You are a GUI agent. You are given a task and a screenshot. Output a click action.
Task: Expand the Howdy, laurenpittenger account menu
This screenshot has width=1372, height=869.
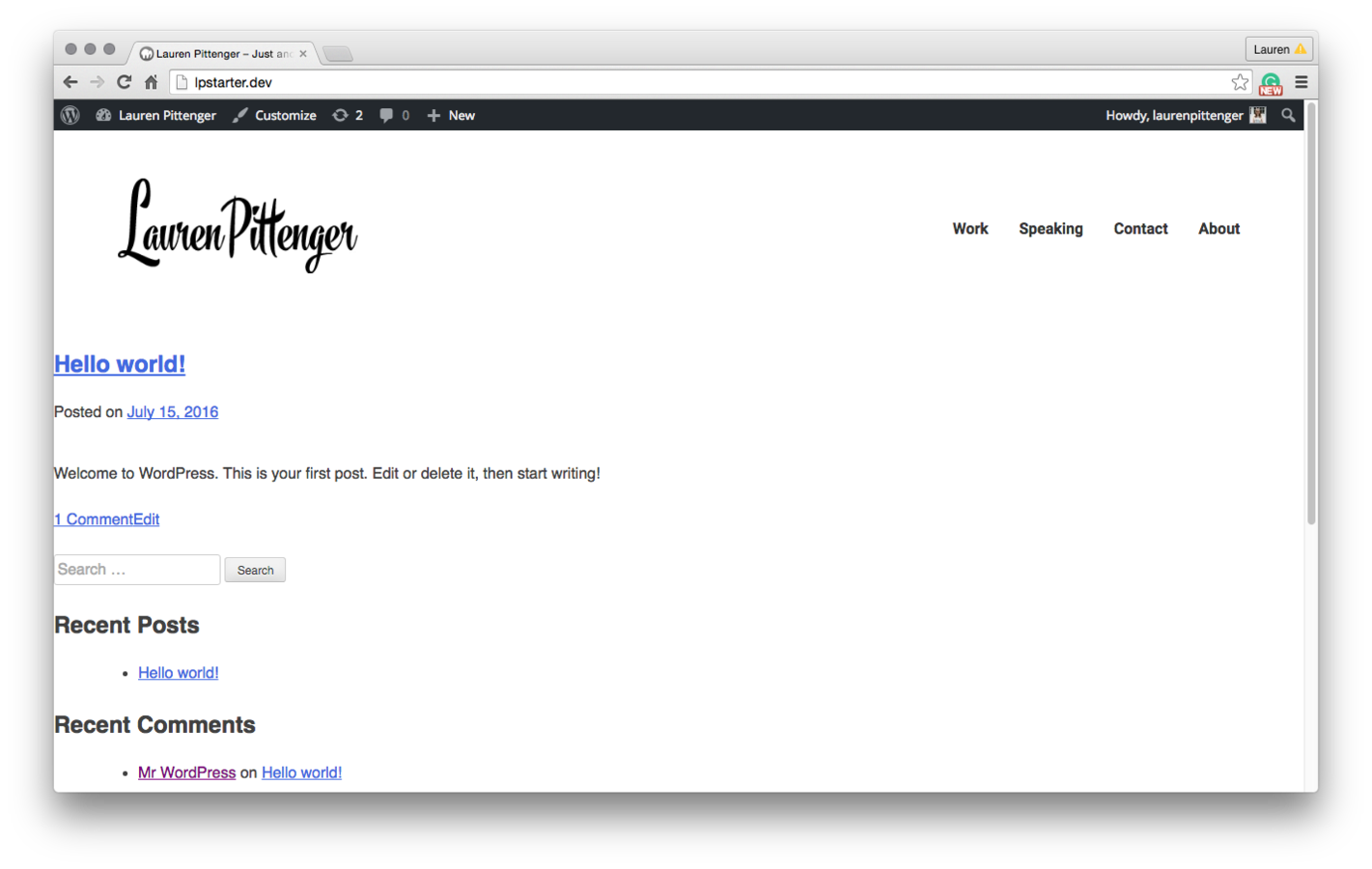[1186, 115]
